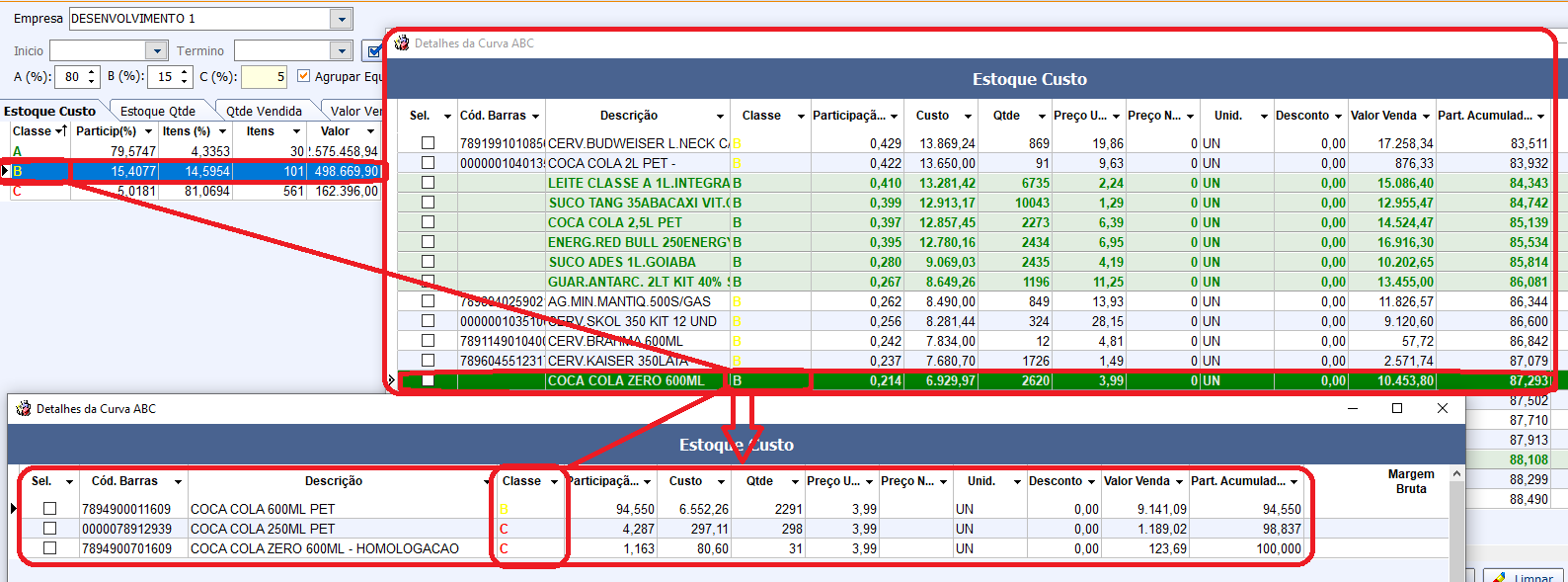
Task: Click the eraser icon on Limpar button
Action: 1499,577
